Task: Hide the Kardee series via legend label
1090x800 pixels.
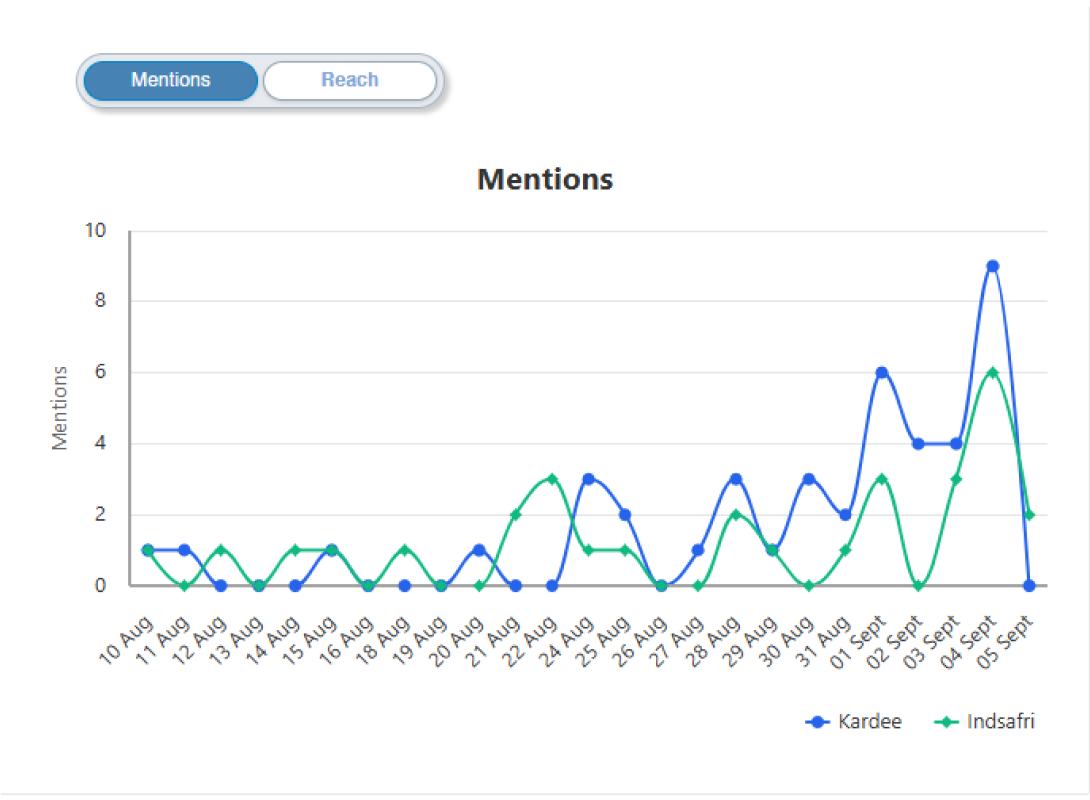Action: point(870,722)
